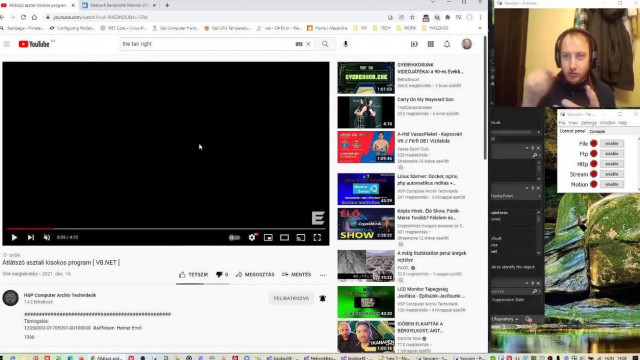Open YouTube notifications bell
The height and width of the screenshot is (360, 640).
[x=447, y=44]
